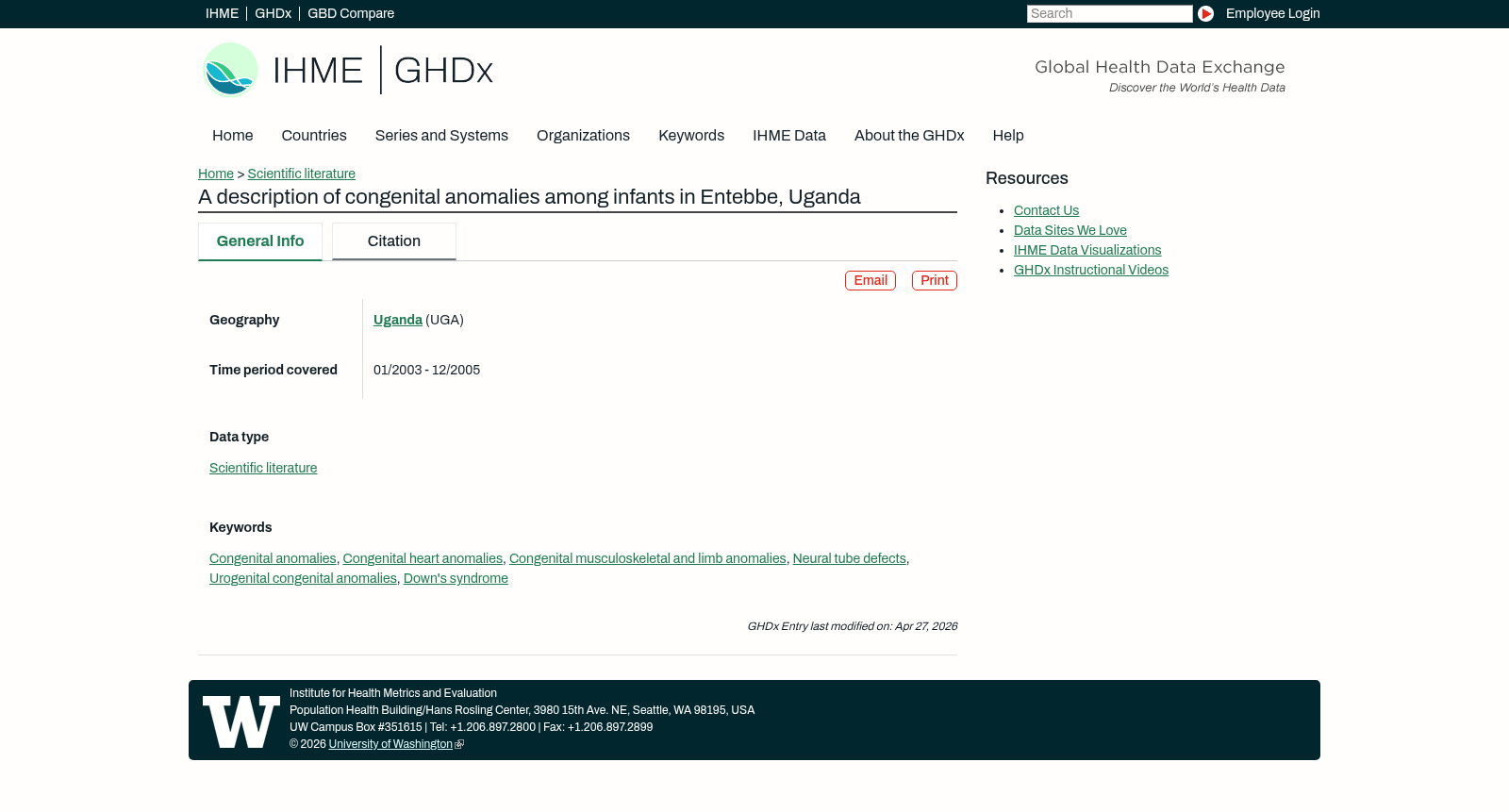Go to the Home menu item
This screenshot has width=1509, height=812.
tap(232, 135)
